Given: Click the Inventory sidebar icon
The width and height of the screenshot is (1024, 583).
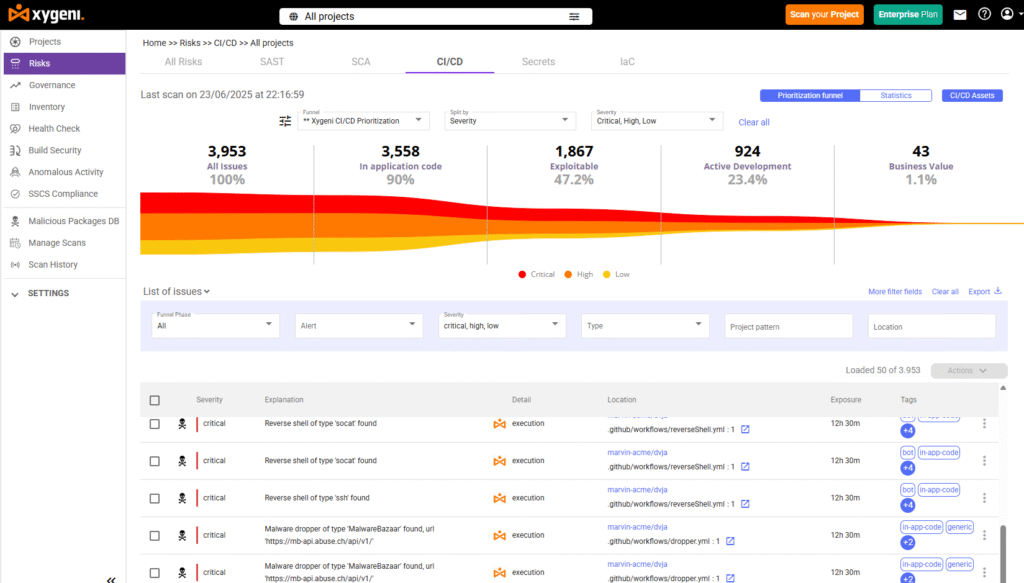Looking at the screenshot, I should tap(15, 107).
